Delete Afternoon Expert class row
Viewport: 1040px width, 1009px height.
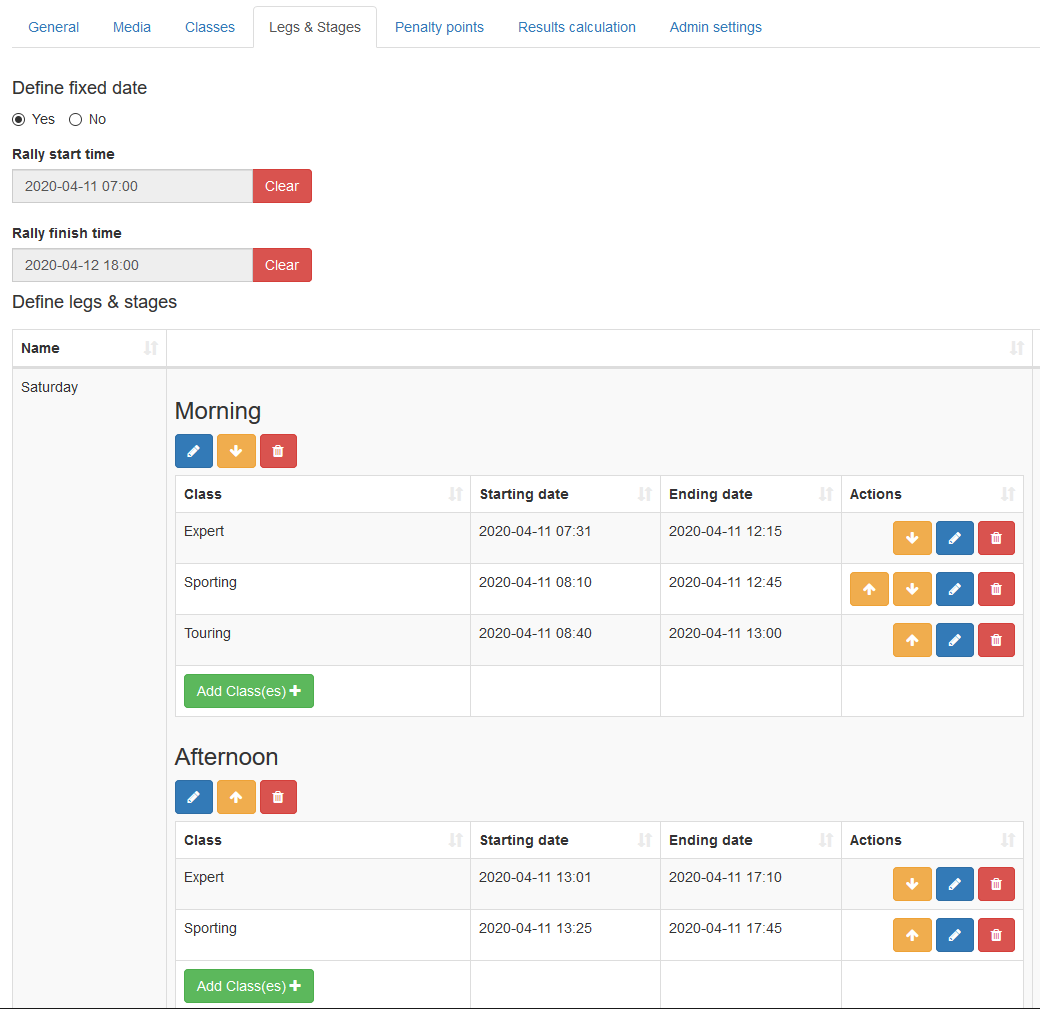[x=996, y=884]
